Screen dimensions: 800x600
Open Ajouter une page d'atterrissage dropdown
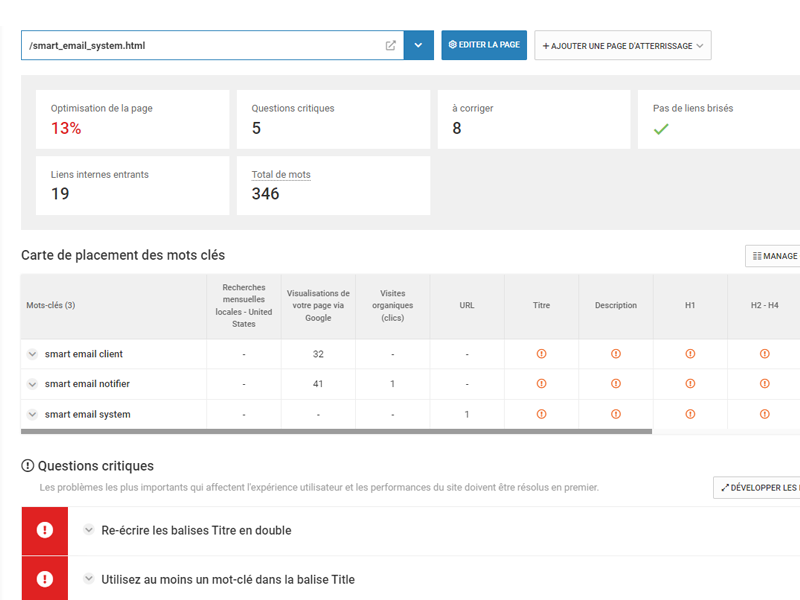[623, 45]
